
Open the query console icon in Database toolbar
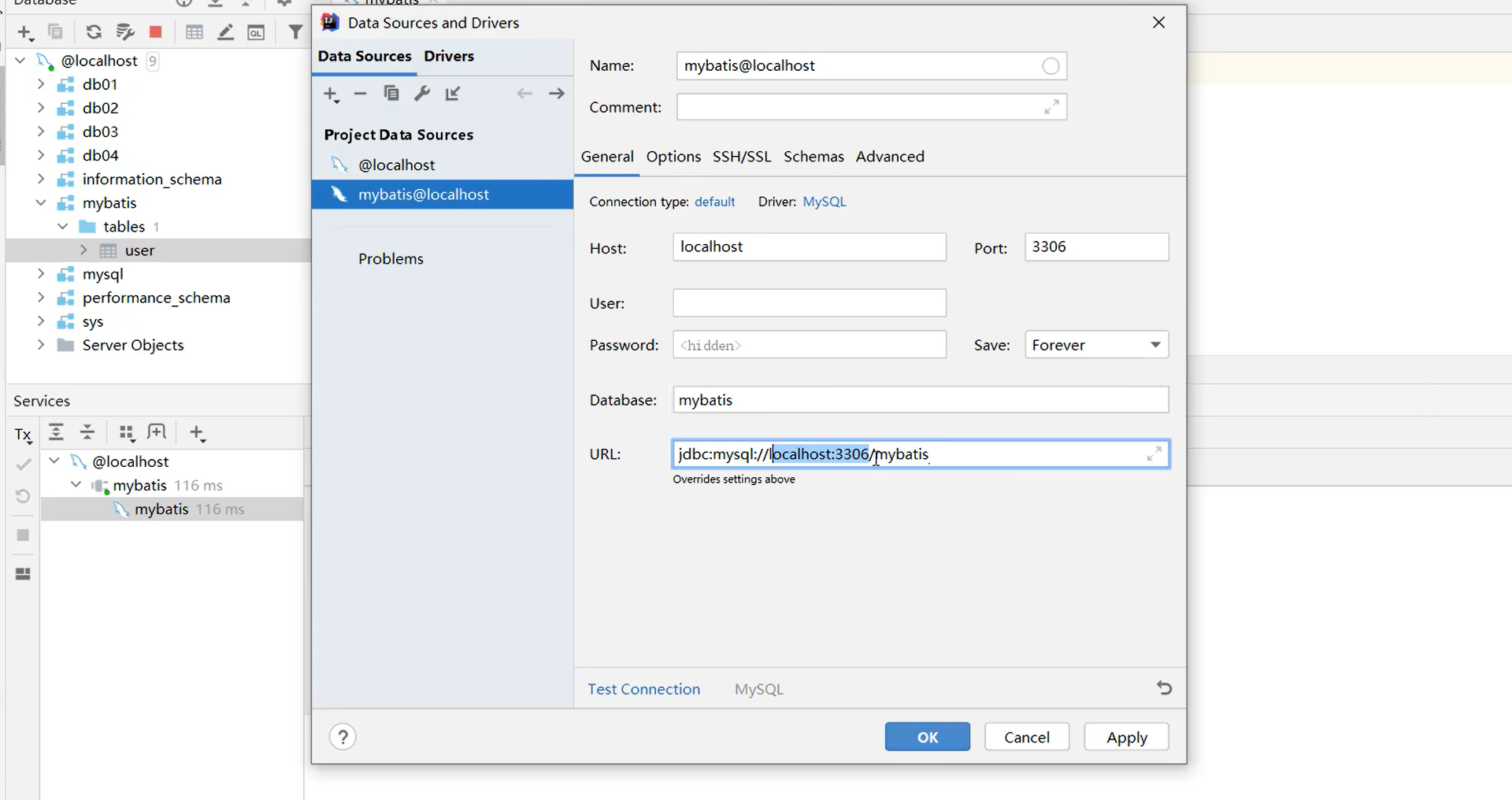point(256,32)
